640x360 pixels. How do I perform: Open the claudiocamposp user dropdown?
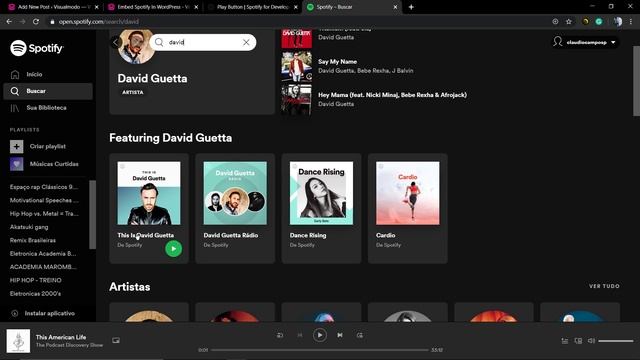pos(585,42)
